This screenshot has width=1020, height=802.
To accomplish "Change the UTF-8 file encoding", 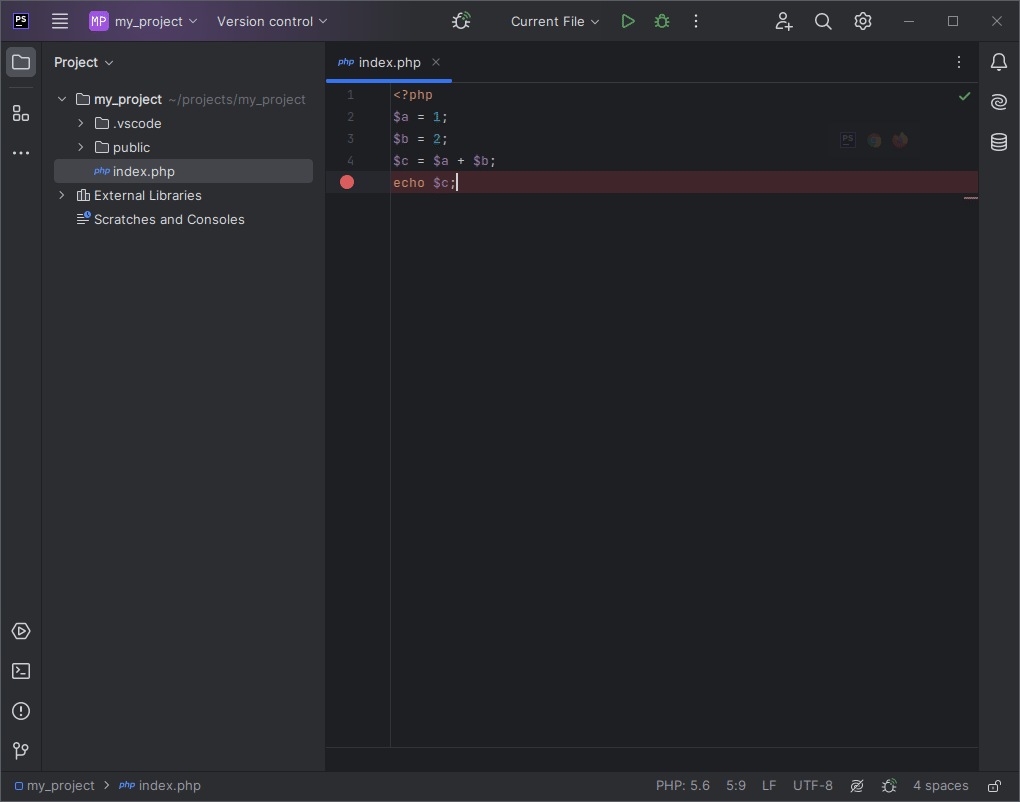I will click(813, 786).
